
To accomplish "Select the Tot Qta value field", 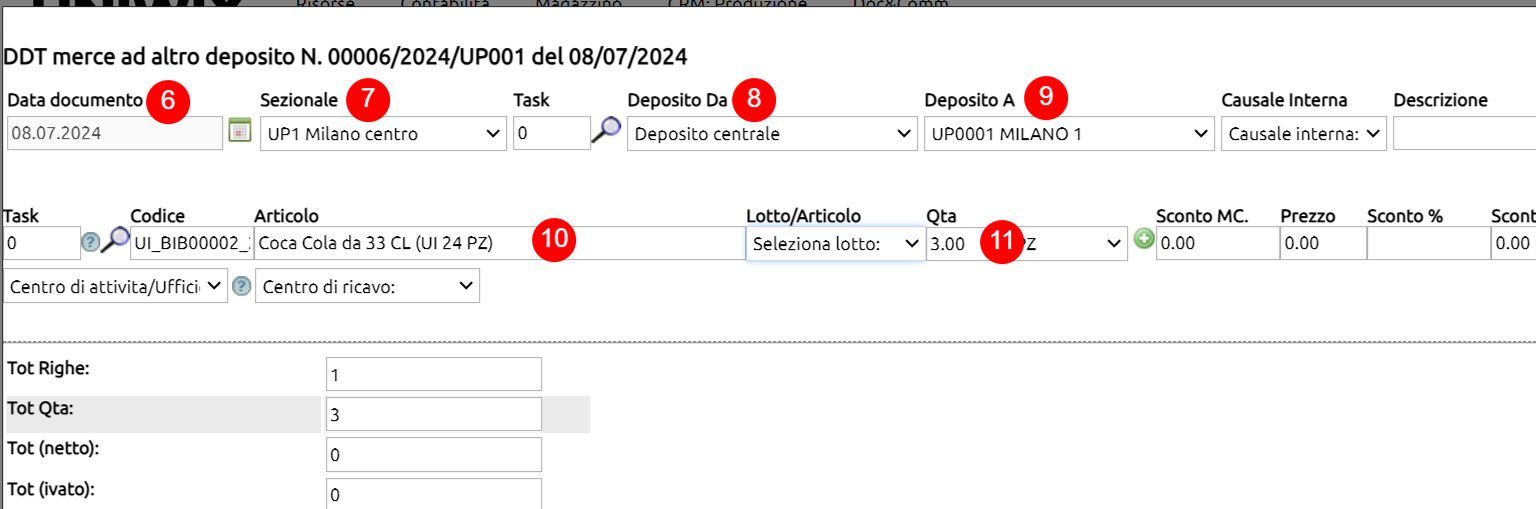I will (x=434, y=414).
